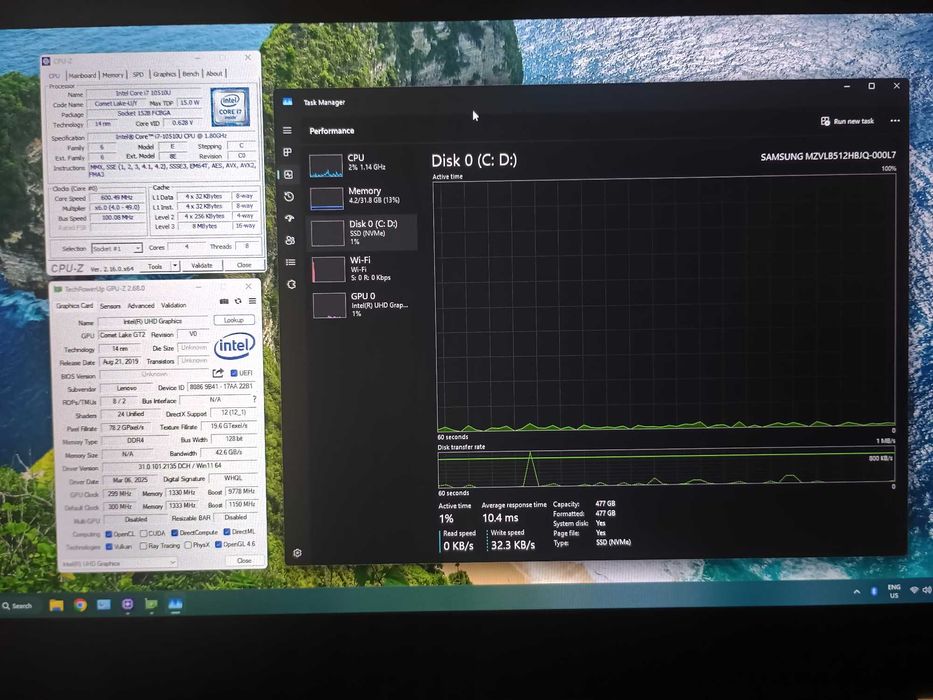Open Details list icon in Task Manager sidebar

[290, 262]
